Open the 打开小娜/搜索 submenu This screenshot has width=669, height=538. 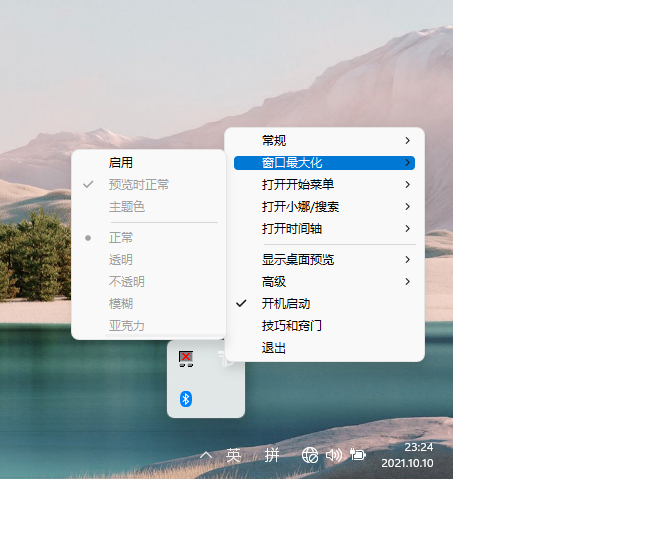pyautogui.click(x=324, y=207)
